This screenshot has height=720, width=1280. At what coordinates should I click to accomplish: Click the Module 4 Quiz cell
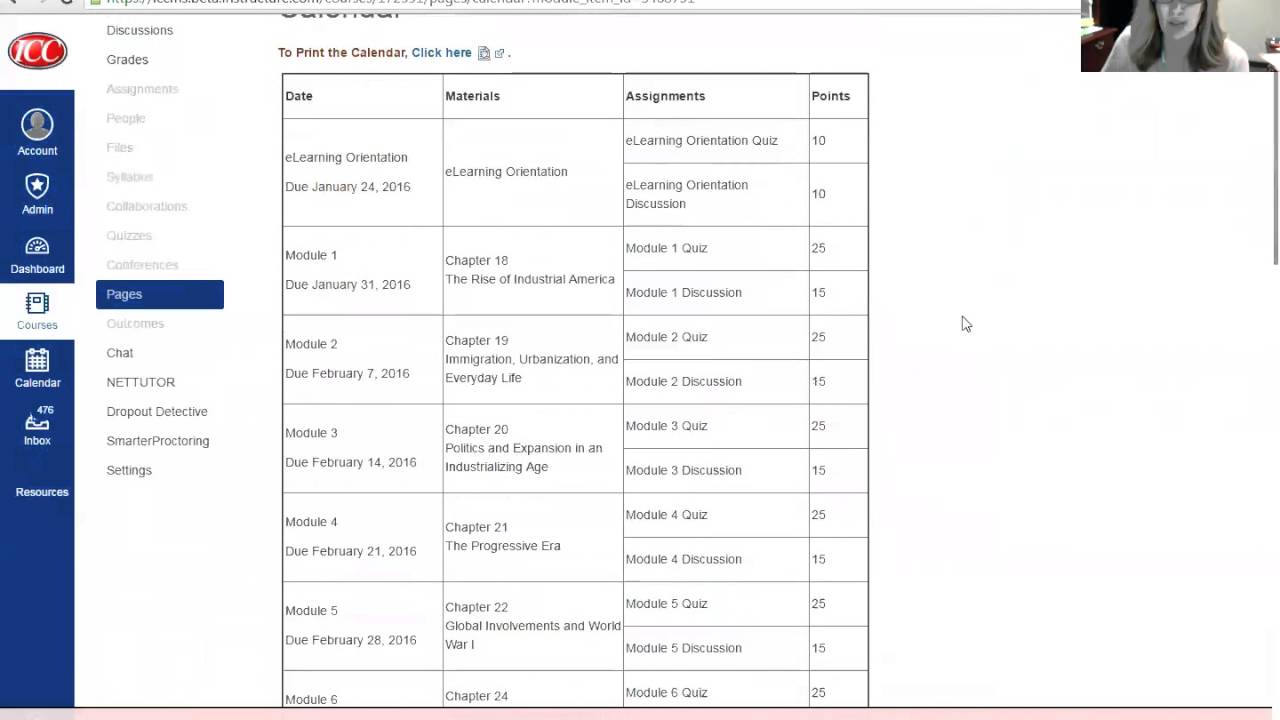point(716,515)
